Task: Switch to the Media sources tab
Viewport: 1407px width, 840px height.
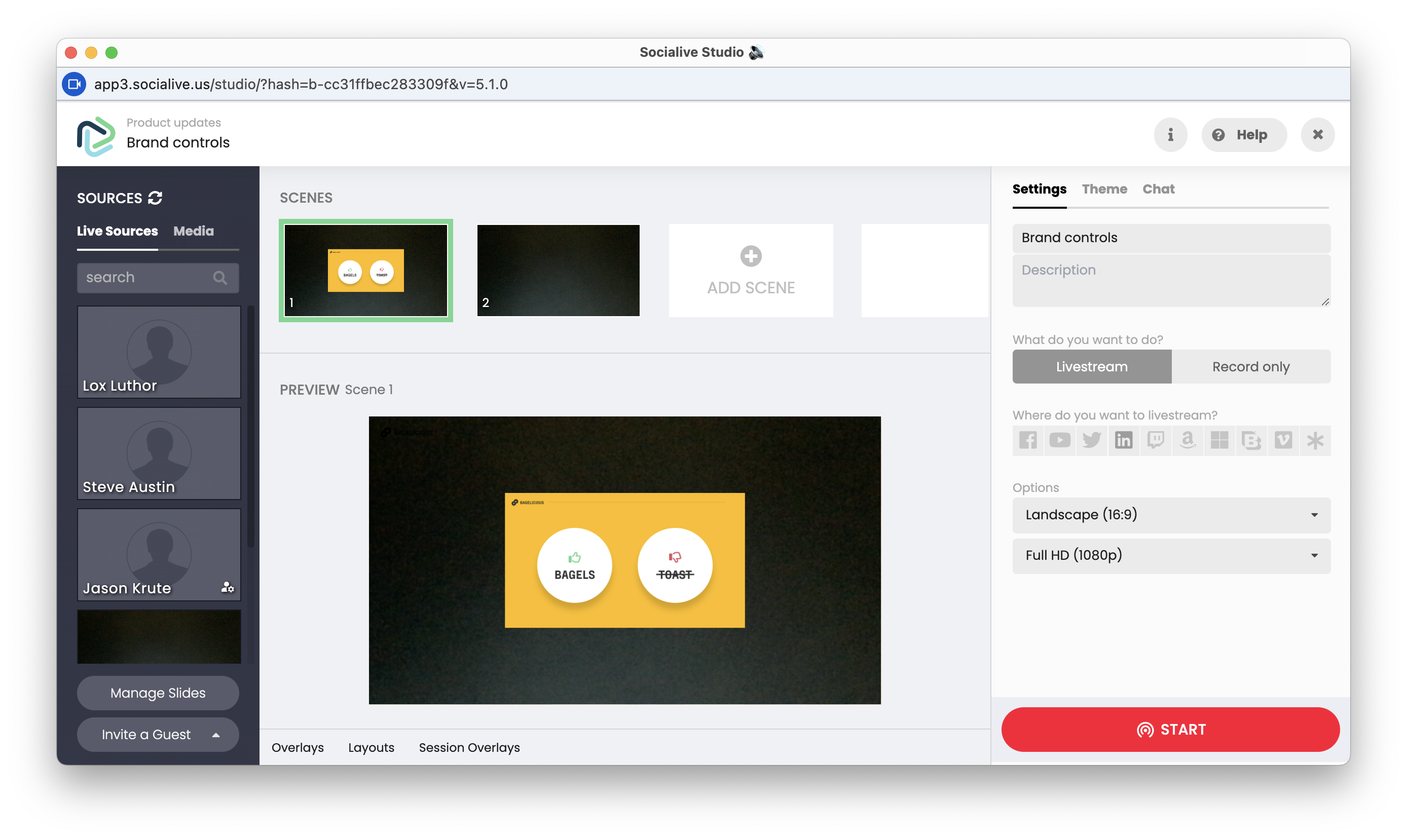Action: [x=193, y=231]
